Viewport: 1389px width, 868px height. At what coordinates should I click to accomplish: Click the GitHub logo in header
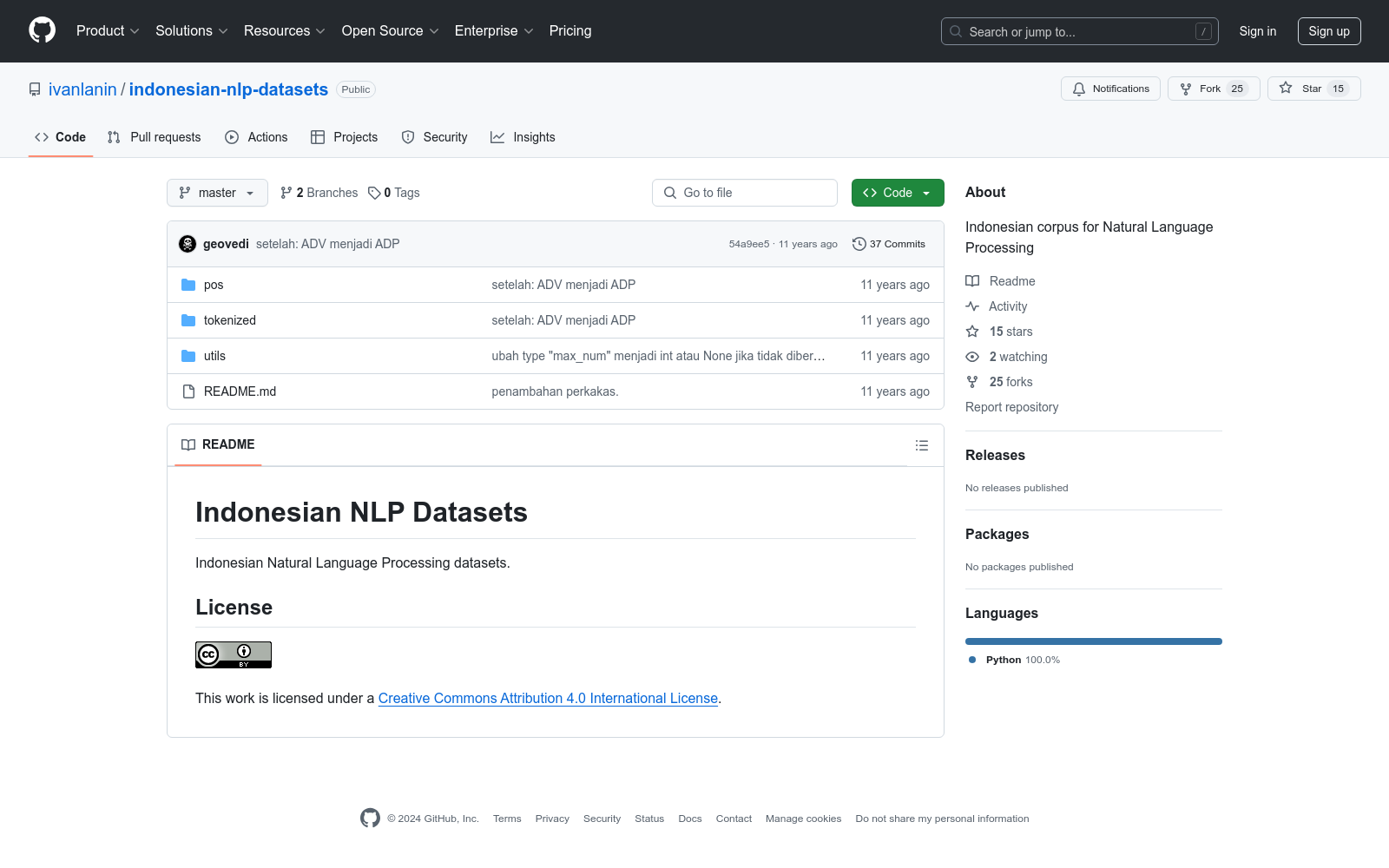(x=42, y=30)
